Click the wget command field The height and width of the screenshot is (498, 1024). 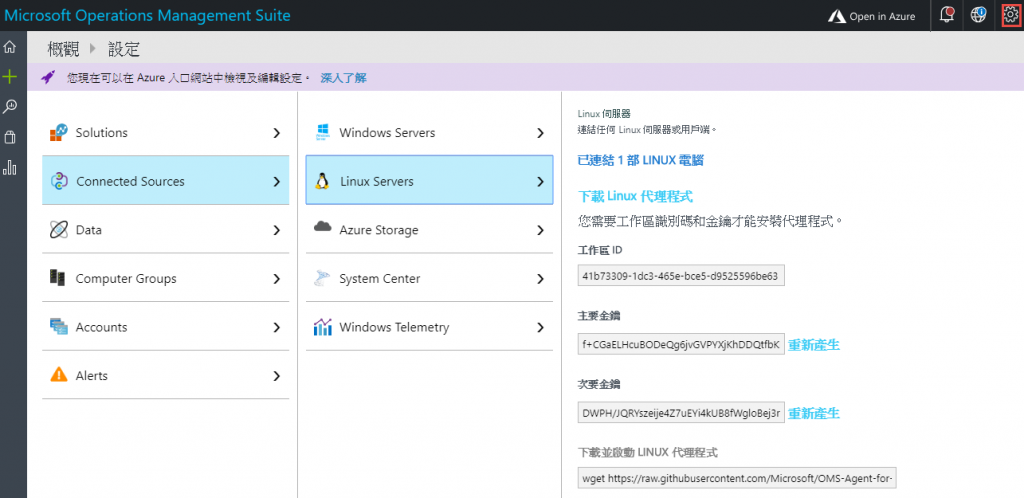pyautogui.click(x=738, y=478)
